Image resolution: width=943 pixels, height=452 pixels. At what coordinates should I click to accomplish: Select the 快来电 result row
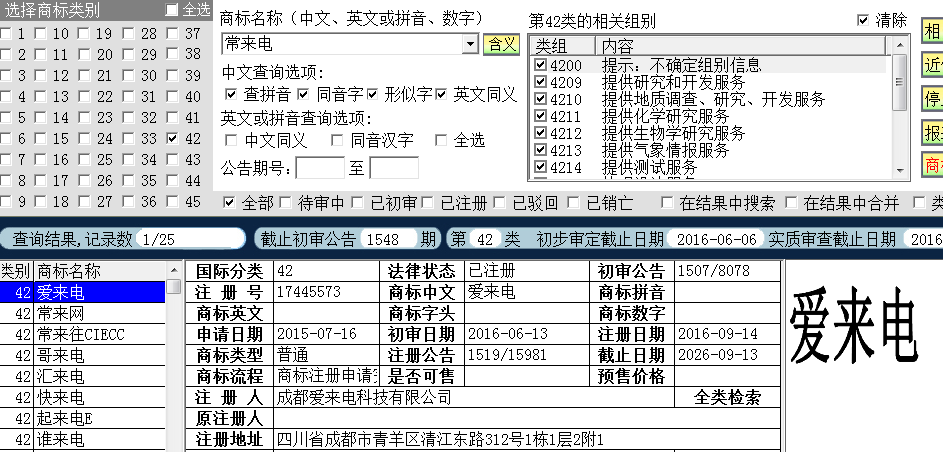(82, 397)
